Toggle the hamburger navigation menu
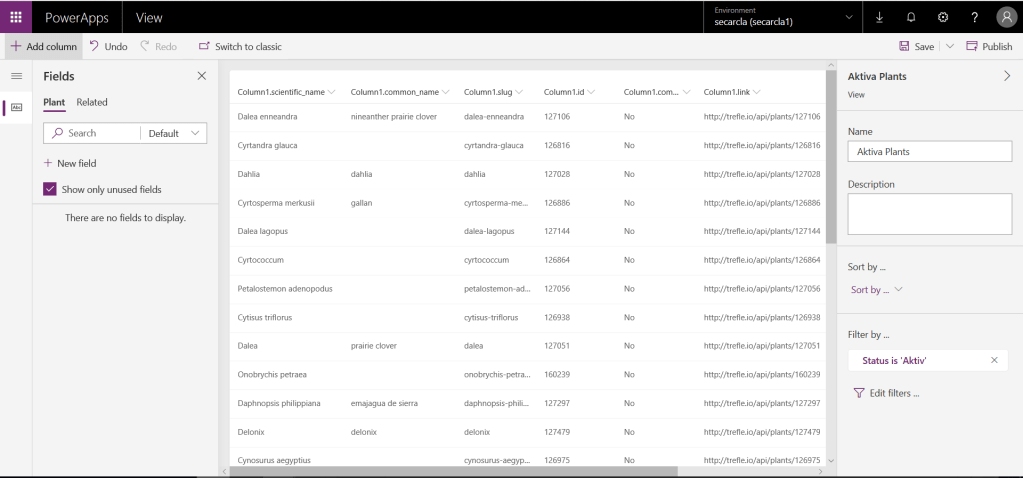This screenshot has width=1023, height=478. coord(16,76)
